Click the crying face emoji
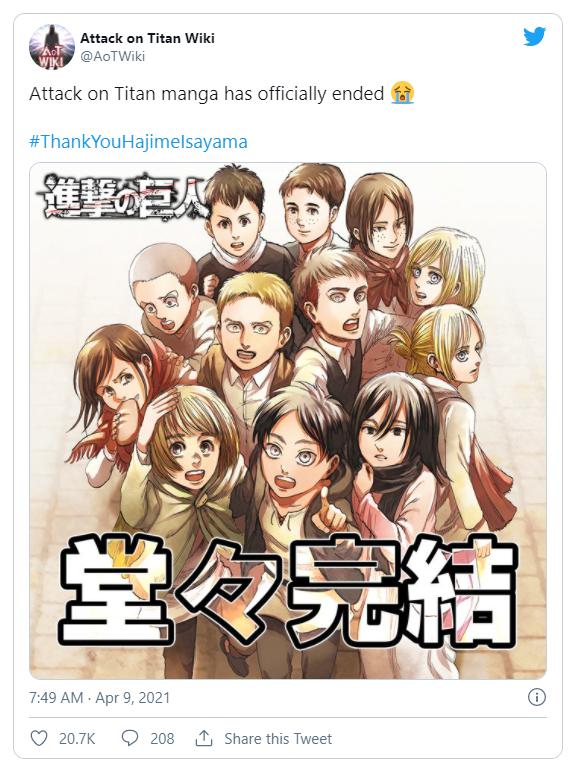The height and width of the screenshot is (771, 576). click(x=403, y=93)
